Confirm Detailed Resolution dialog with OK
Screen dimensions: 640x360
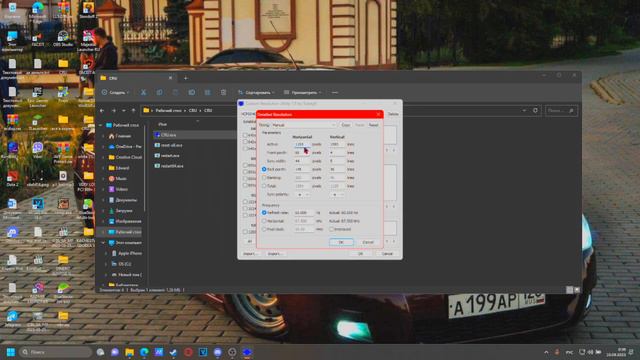341,242
